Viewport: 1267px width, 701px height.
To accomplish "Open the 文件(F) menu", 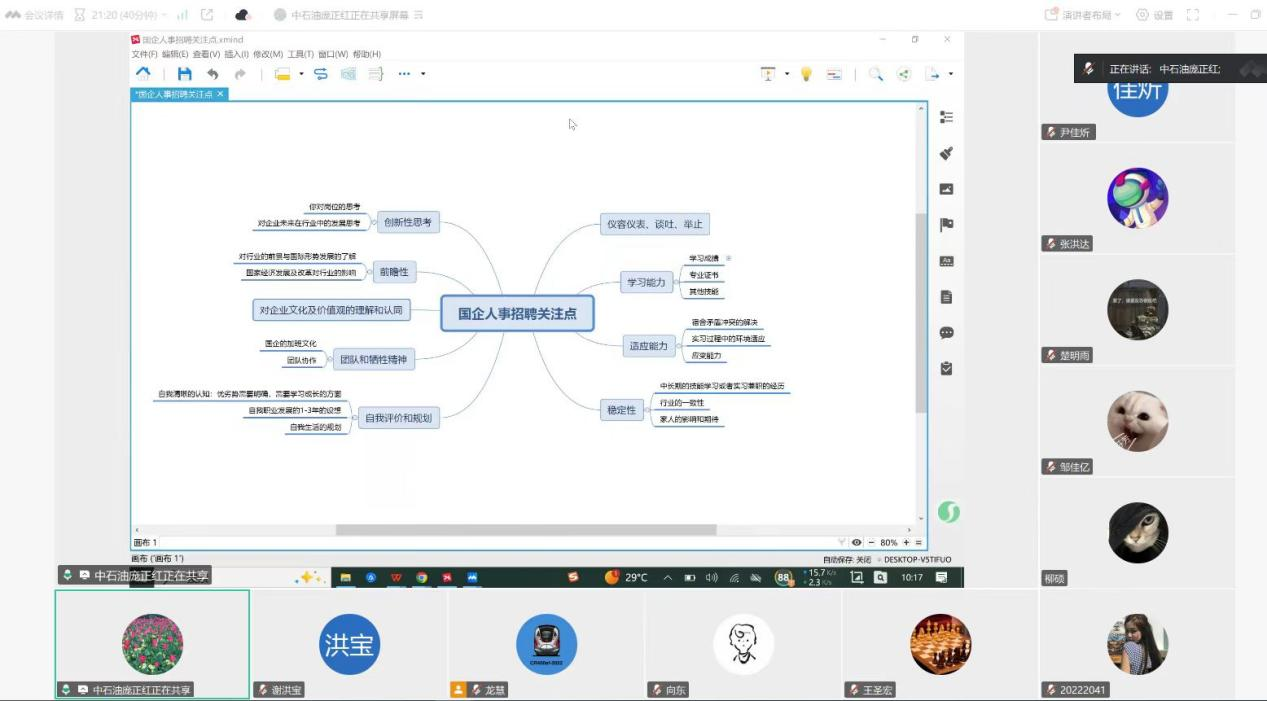I will (144, 54).
